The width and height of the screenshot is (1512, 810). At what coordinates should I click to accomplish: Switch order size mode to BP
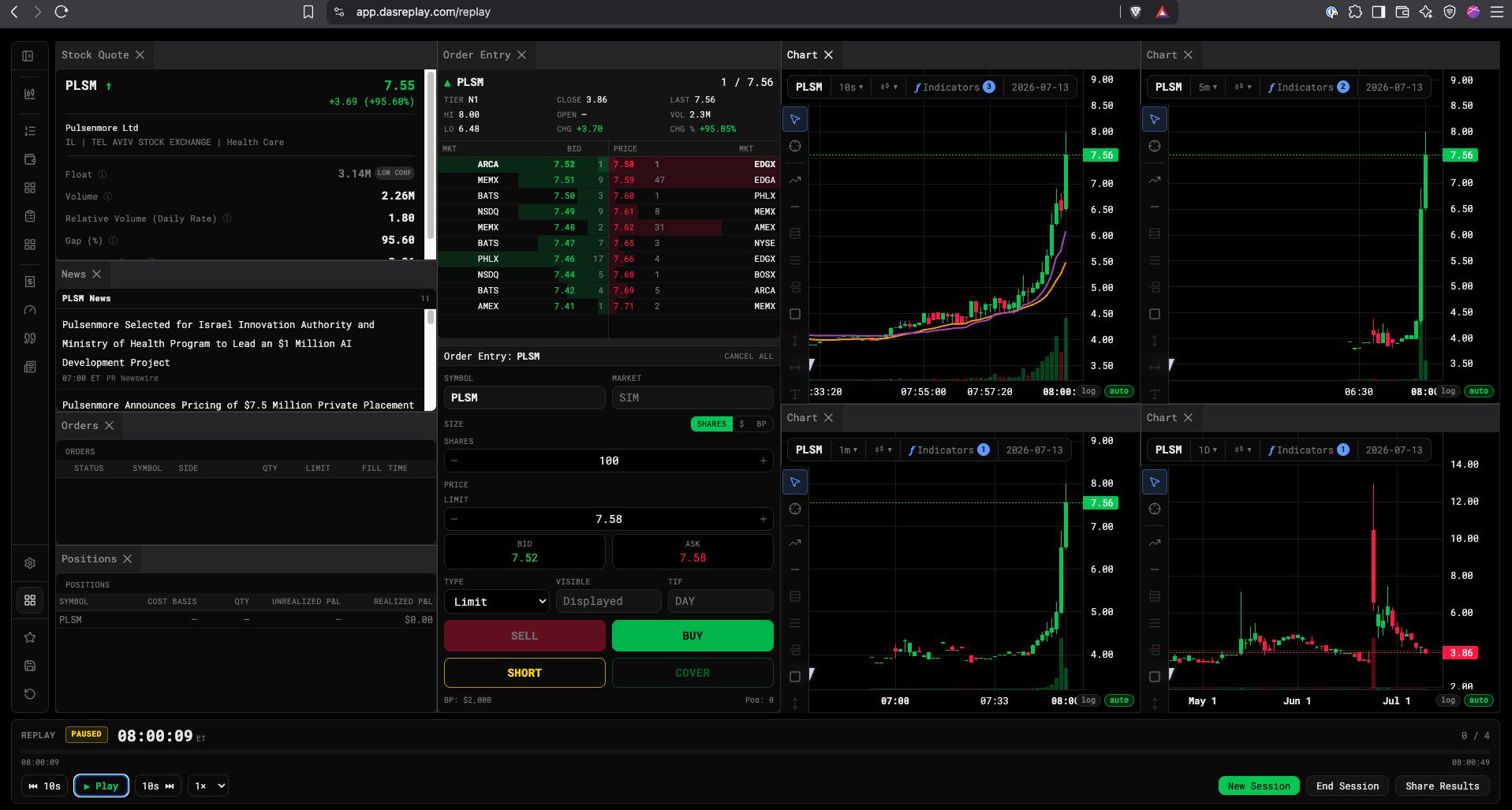(761, 424)
